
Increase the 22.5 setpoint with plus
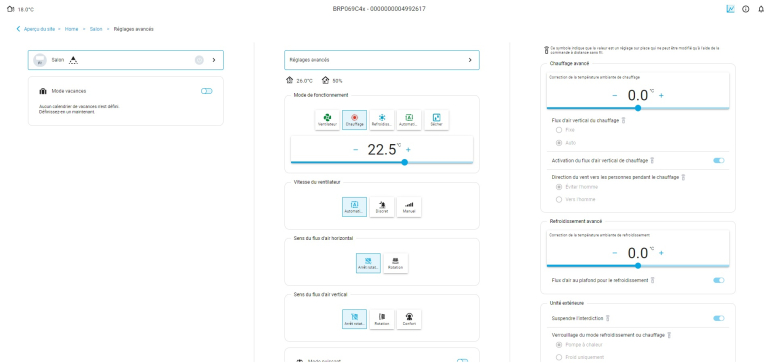click(408, 149)
